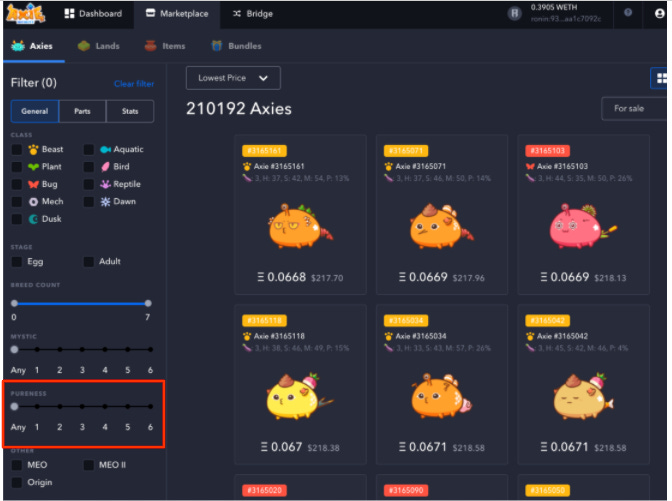
Task: Click the #3165118 ID badge
Action: click(x=264, y=321)
